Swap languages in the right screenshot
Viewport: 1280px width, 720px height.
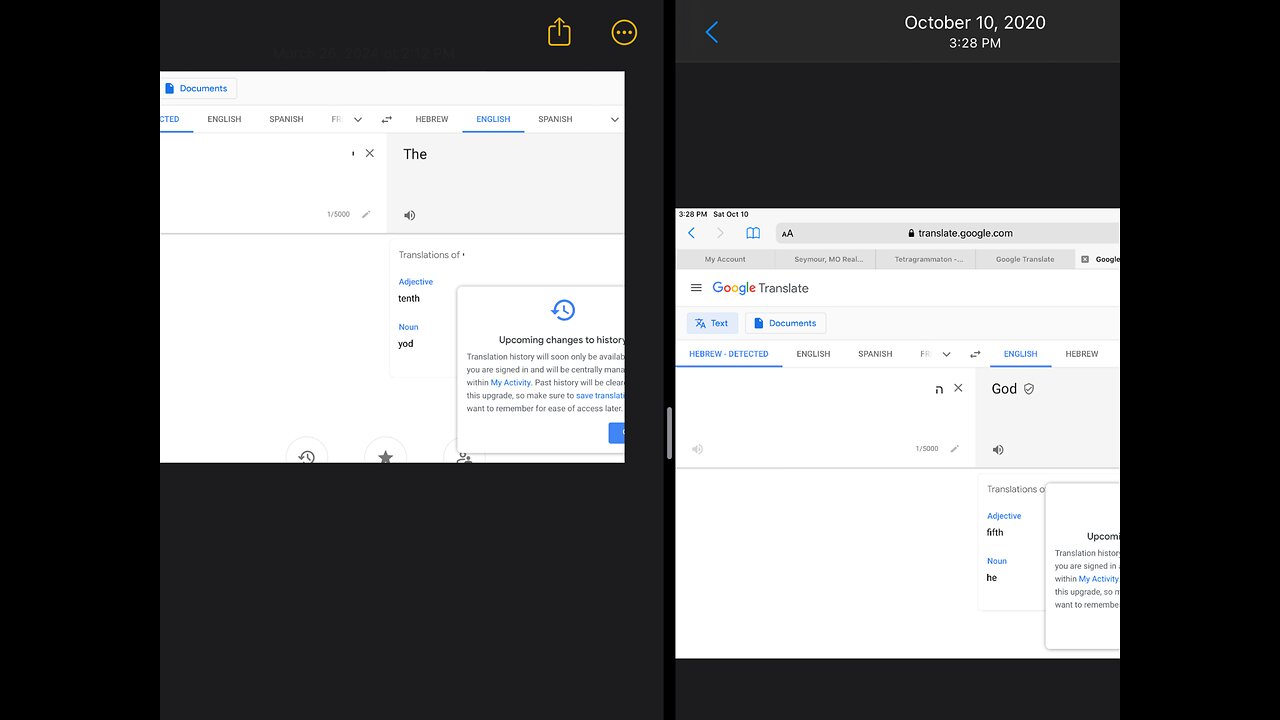pos(975,354)
